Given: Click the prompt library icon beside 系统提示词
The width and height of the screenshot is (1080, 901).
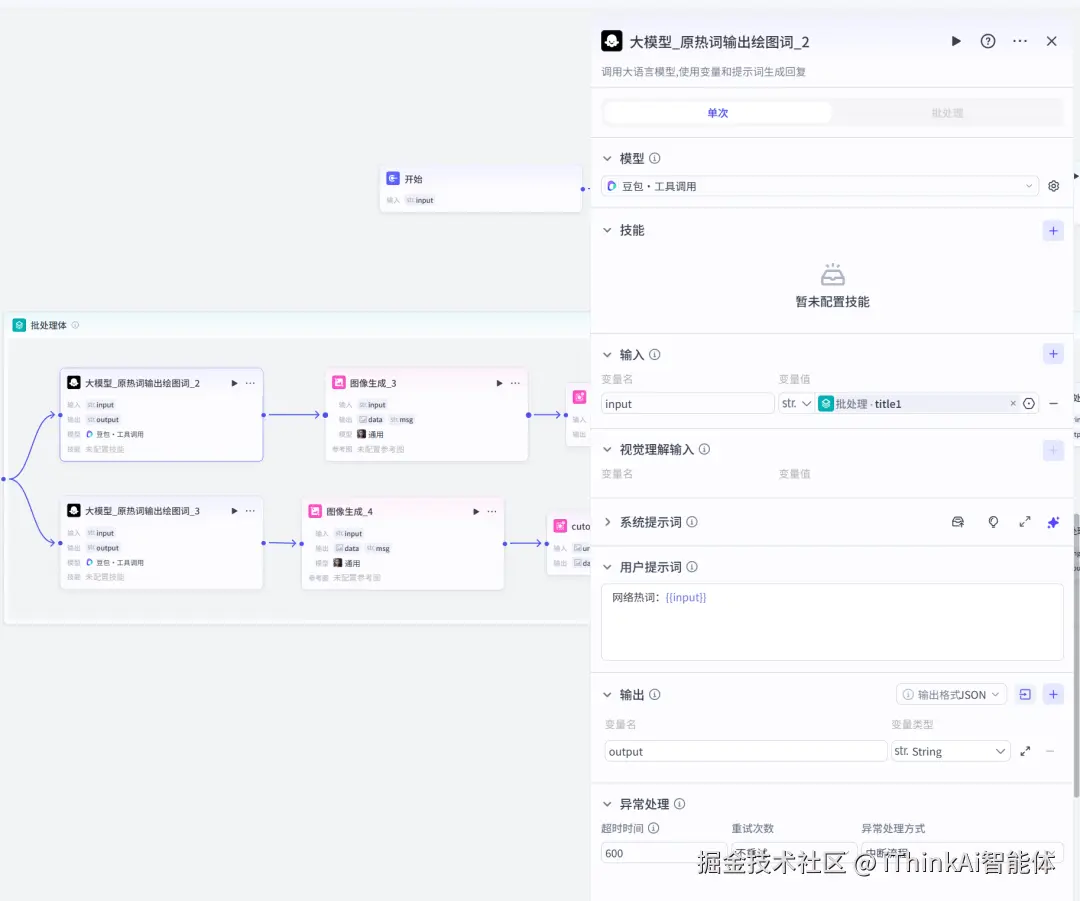Looking at the screenshot, I should (x=958, y=521).
